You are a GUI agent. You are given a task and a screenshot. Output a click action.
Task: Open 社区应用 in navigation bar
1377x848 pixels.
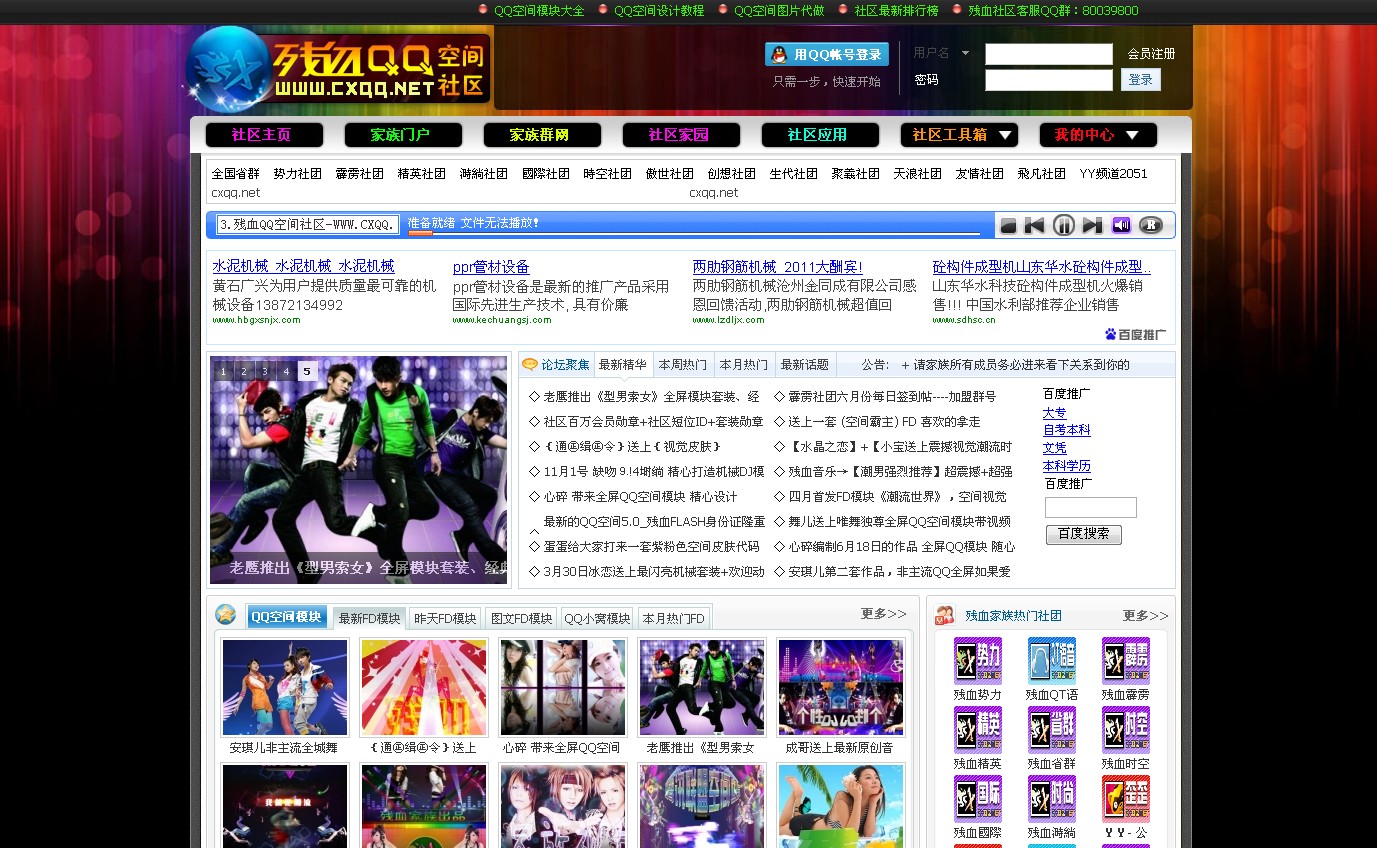(820, 135)
